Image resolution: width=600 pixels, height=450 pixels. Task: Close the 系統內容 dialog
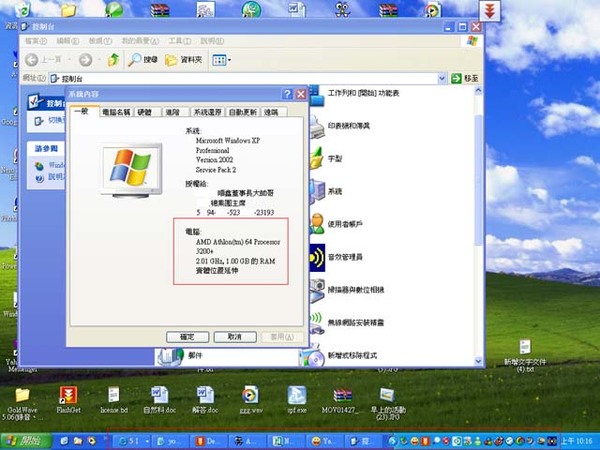pyautogui.click(x=301, y=94)
